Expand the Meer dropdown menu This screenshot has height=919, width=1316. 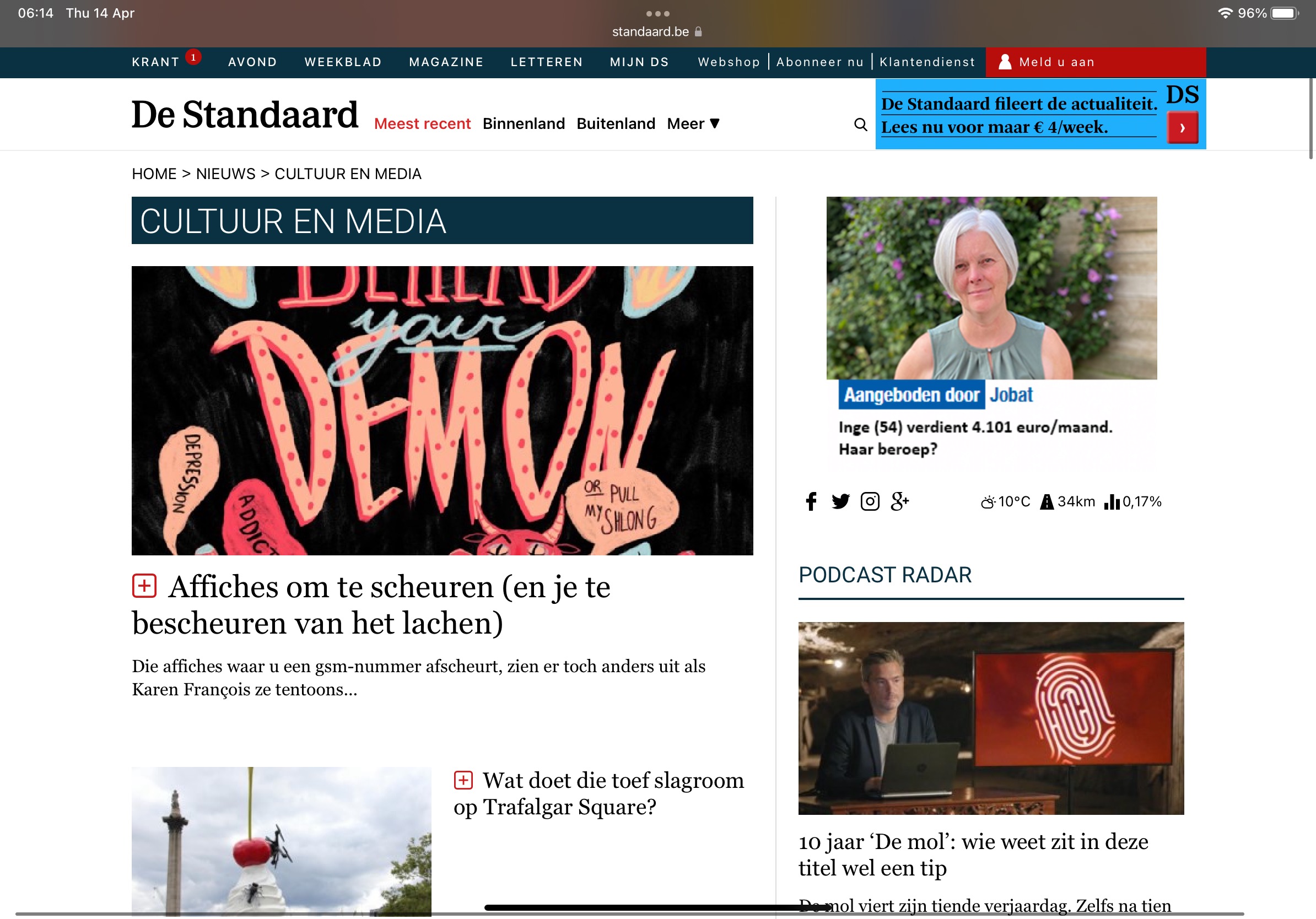point(693,124)
